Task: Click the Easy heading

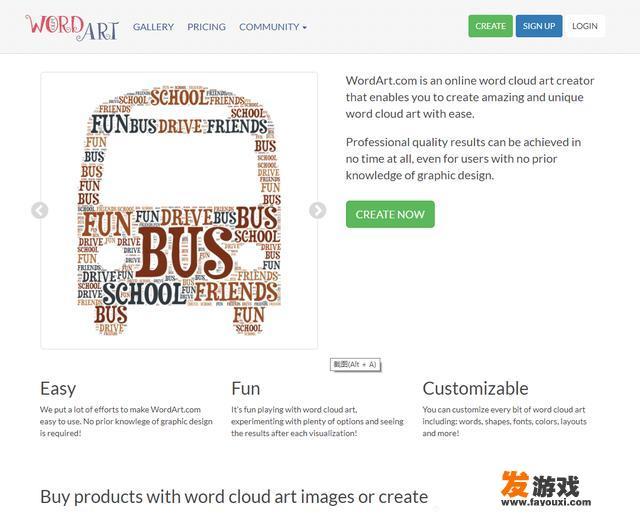Action: click(x=58, y=389)
